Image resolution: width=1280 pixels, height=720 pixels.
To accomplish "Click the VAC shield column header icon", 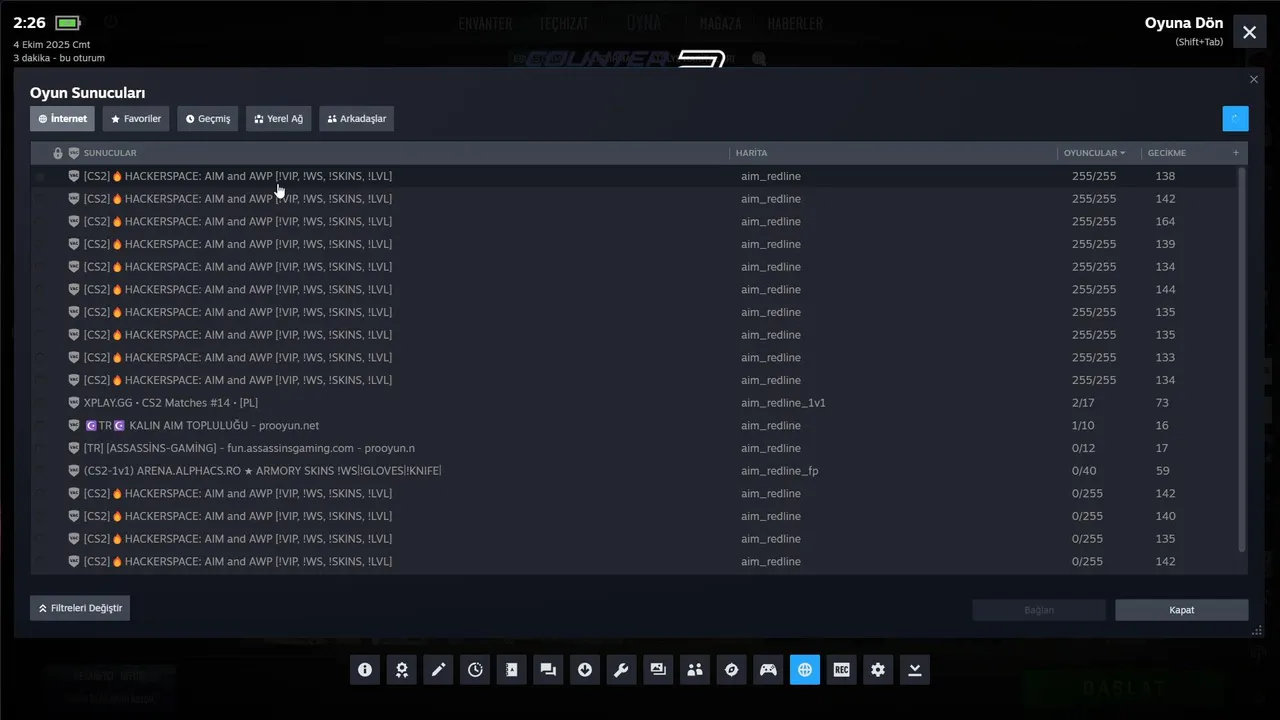I will tap(74, 153).
